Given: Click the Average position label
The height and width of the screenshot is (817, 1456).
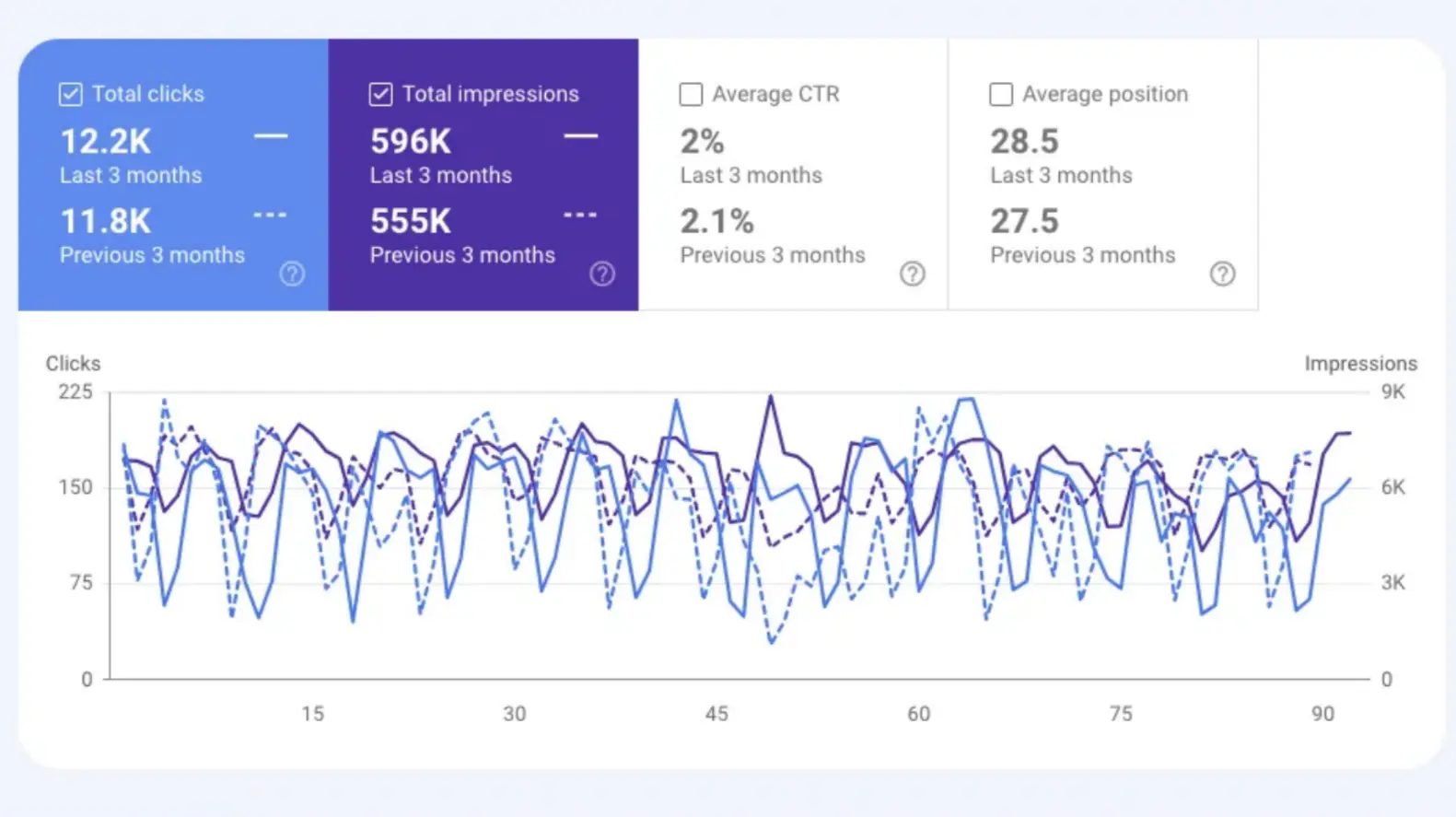Looking at the screenshot, I should 1105,94.
